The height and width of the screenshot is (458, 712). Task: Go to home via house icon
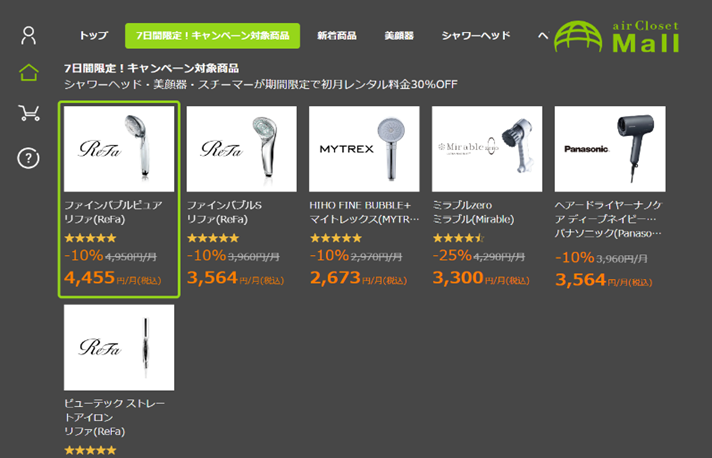[x=29, y=73]
